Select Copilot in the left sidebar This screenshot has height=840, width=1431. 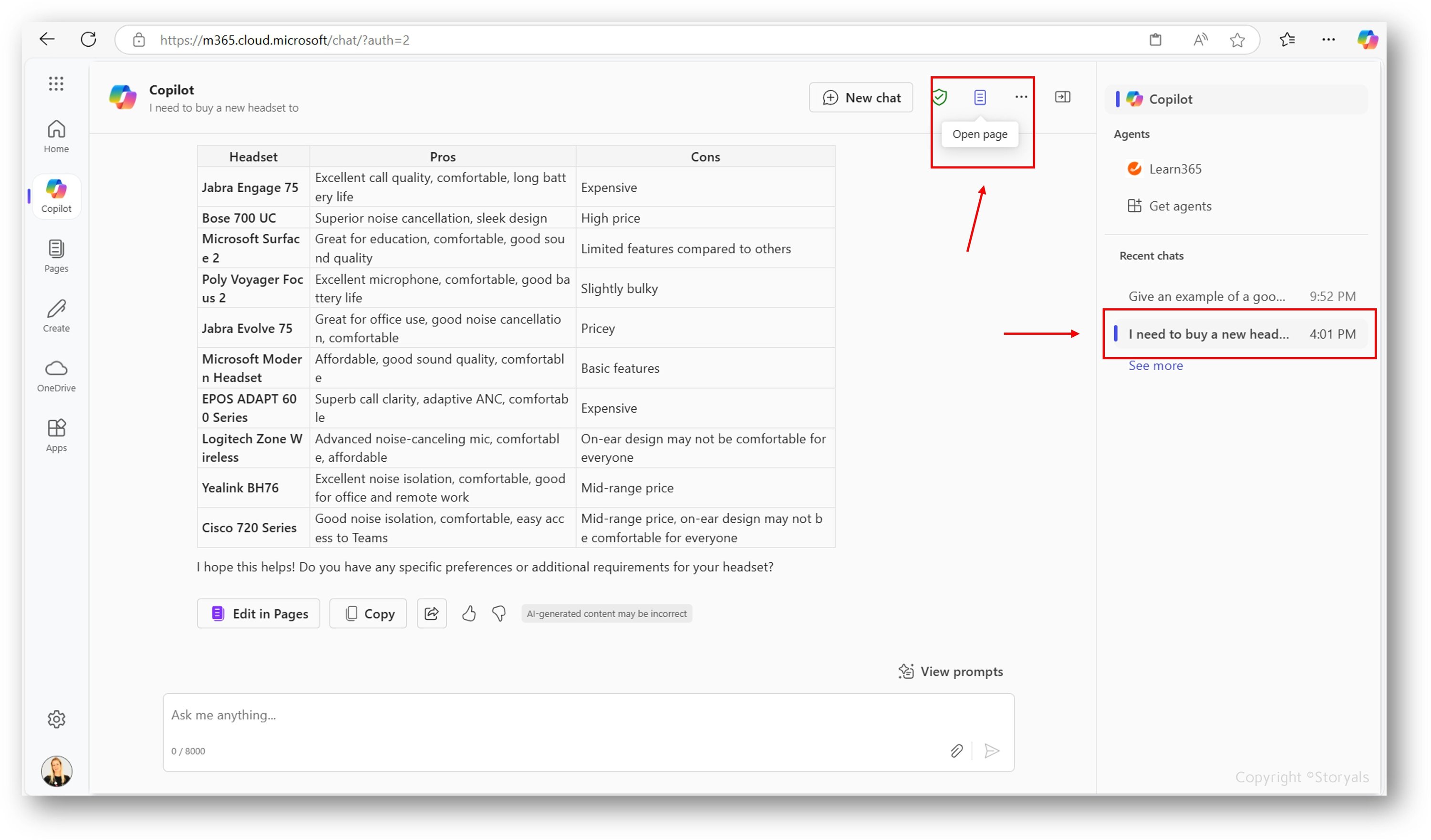point(56,196)
